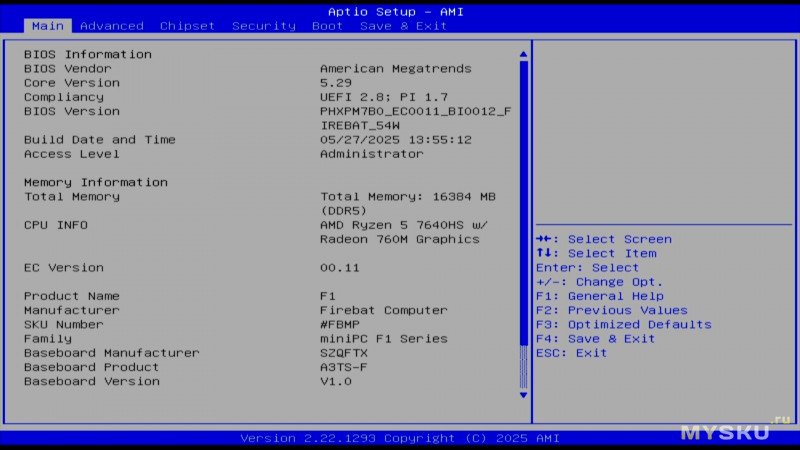Select the Core Version label
800x450 pixels.
[72, 83]
